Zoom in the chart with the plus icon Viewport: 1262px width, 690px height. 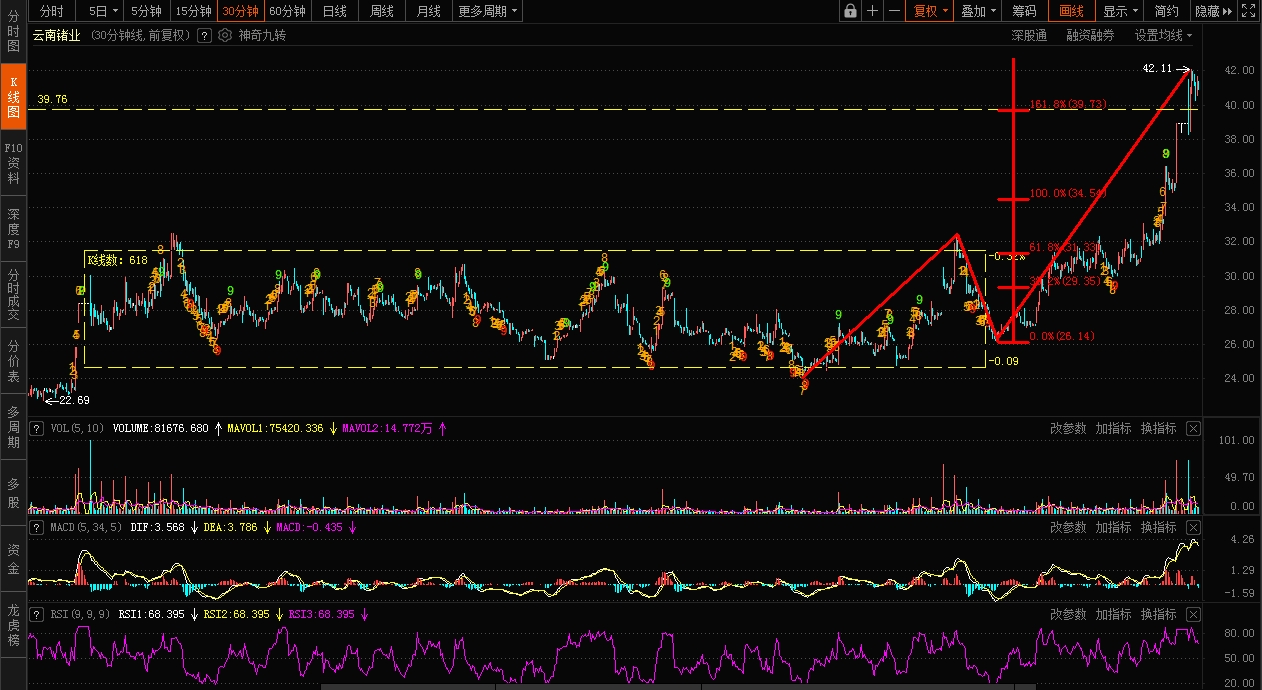(872, 11)
